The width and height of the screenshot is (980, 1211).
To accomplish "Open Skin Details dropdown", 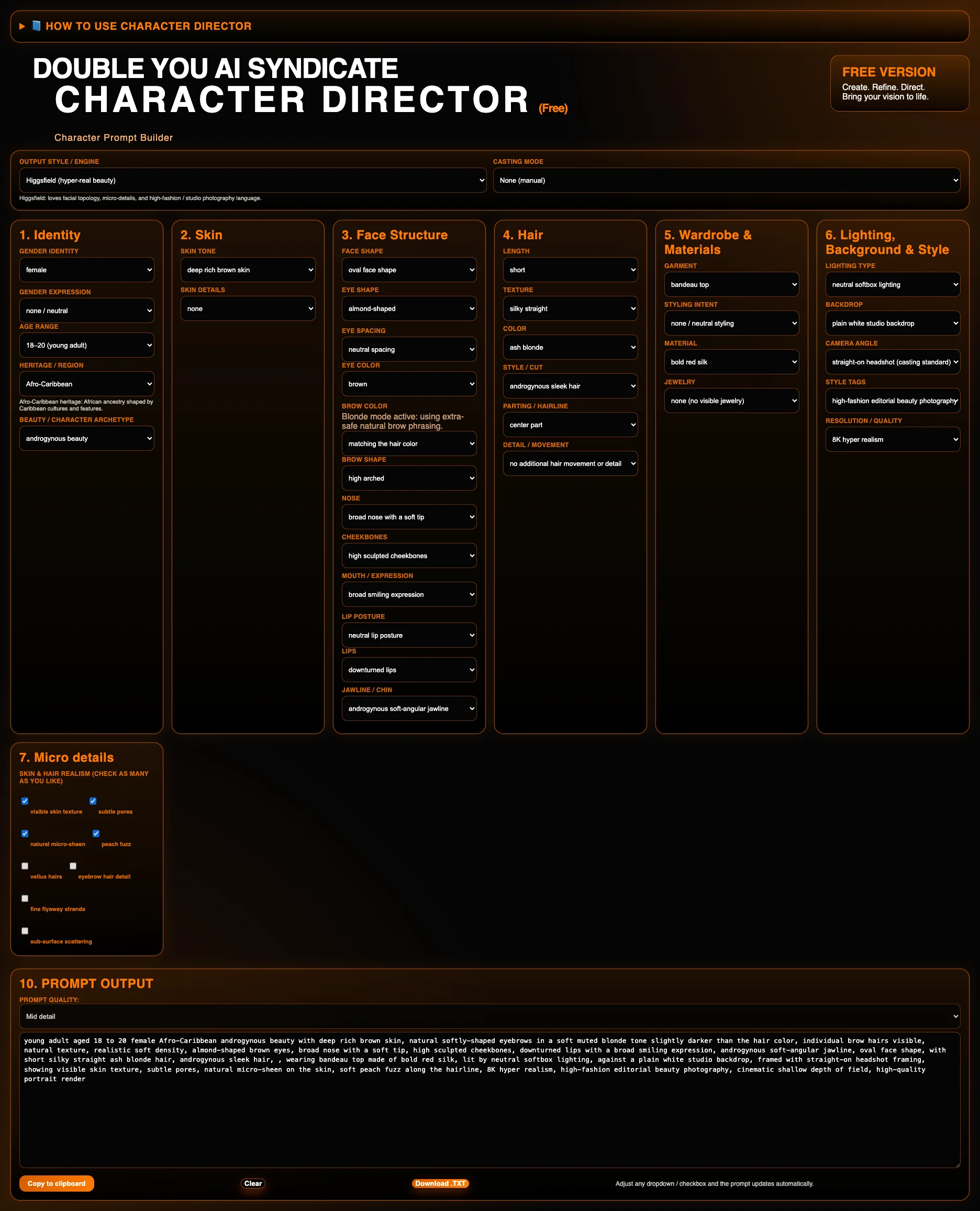I will pos(248,308).
